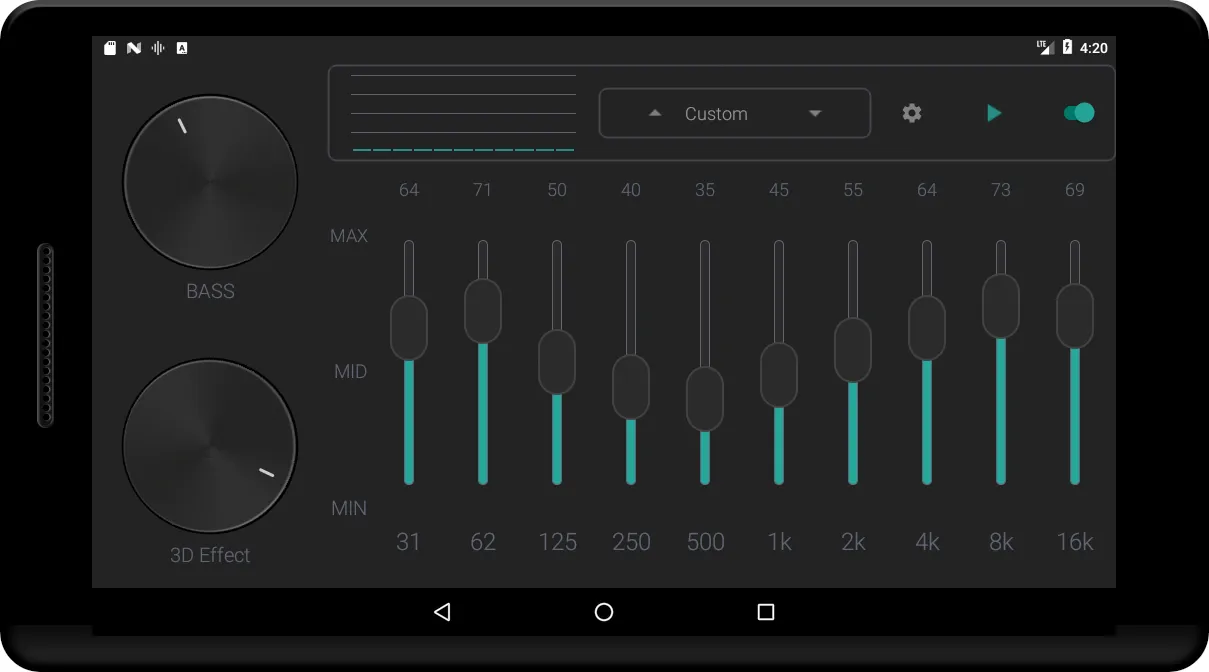This screenshot has width=1209, height=672.
Task: Click the 16k band value showing 69
Action: click(1074, 189)
